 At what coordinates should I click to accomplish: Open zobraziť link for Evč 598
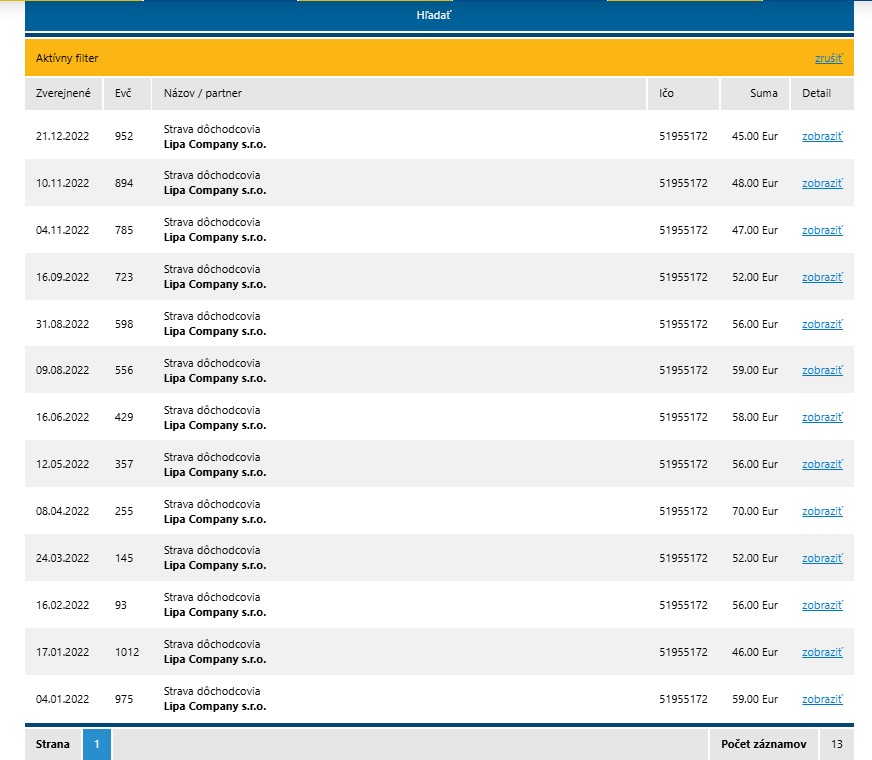pyautogui.click(x=822, y=324)
